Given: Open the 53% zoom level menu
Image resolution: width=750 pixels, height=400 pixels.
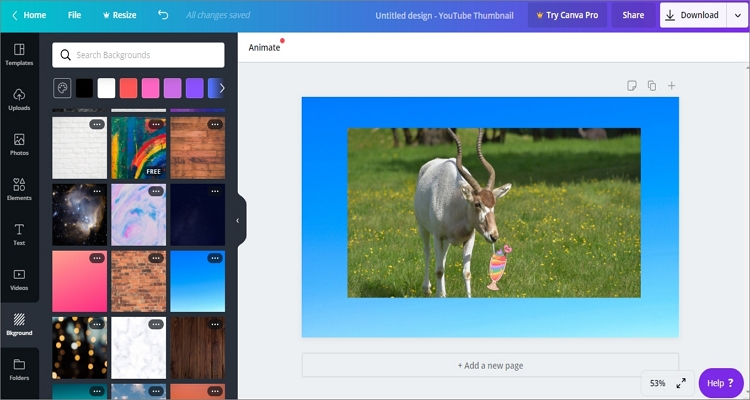Looking at the screenshot, I should (658, 383).
